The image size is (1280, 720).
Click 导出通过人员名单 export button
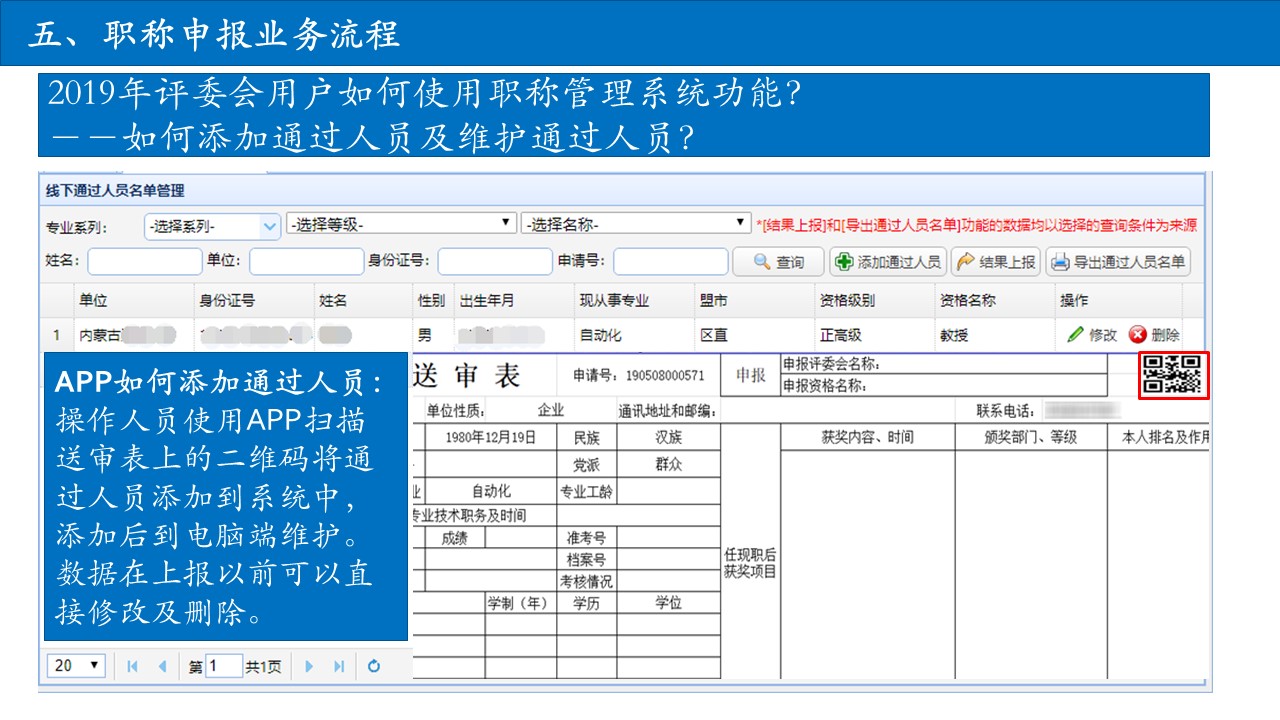tap(1118, 262)
